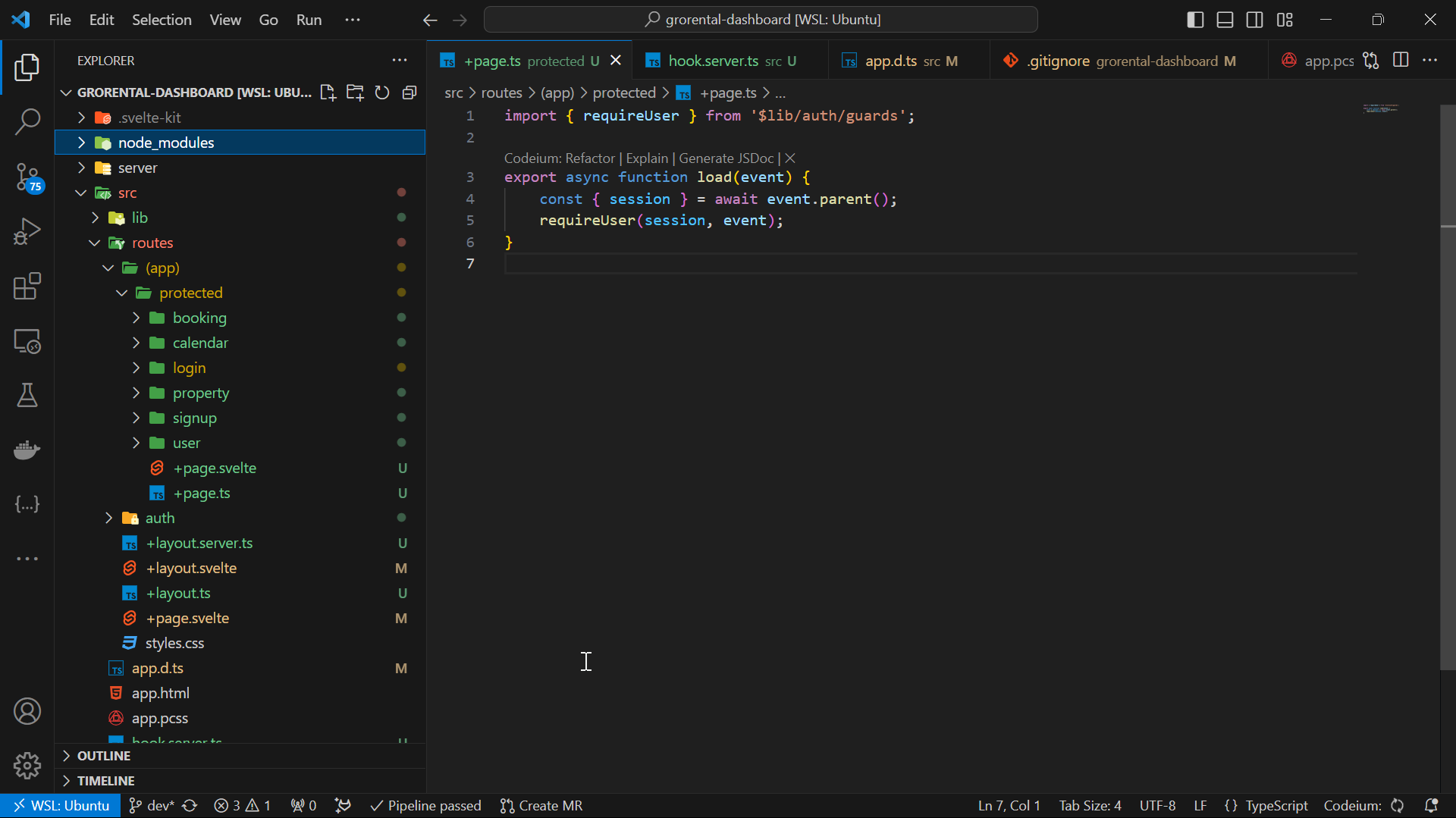Click the code minimap preview
The width and height of the screenshot is (1456, 818).
tap(1380, 109)
